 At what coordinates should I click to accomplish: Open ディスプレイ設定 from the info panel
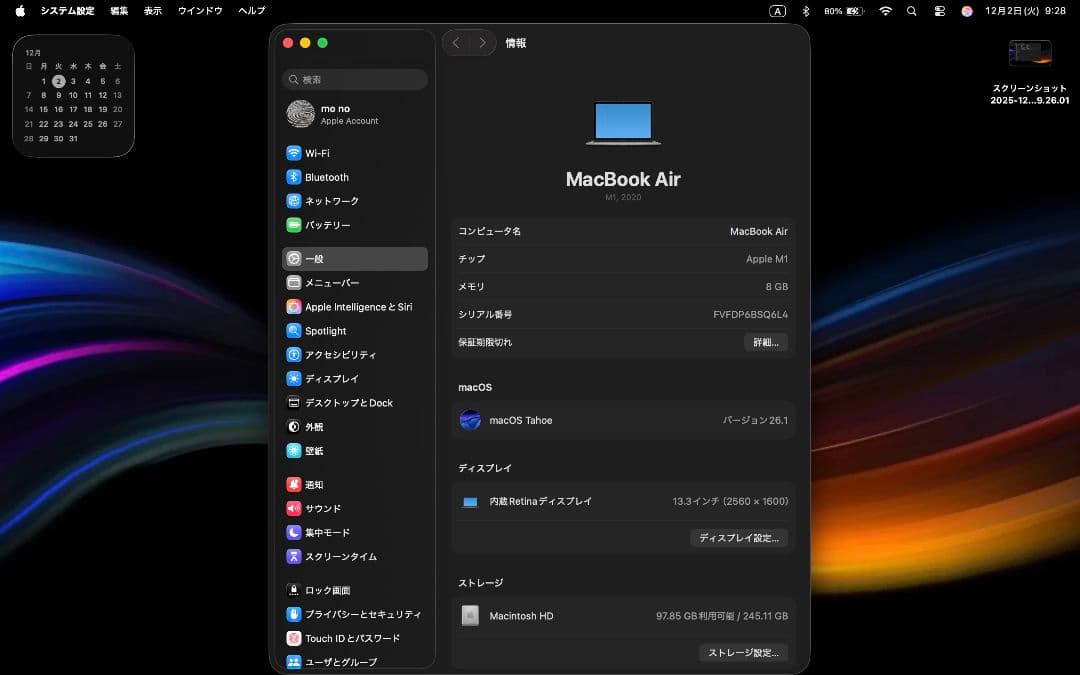tap(739, 537)
